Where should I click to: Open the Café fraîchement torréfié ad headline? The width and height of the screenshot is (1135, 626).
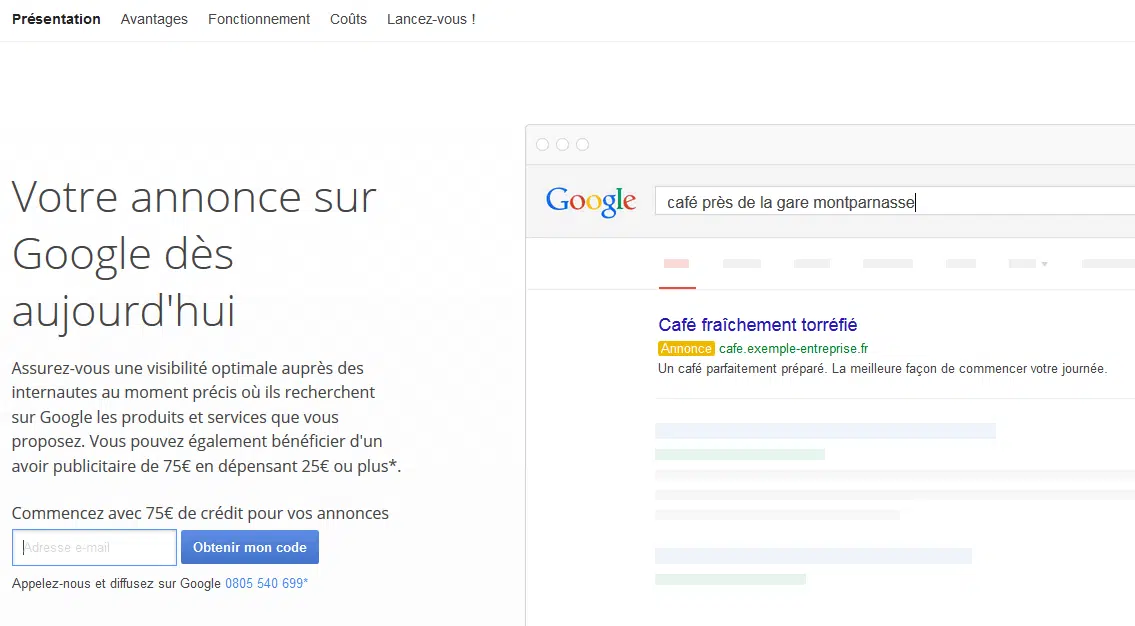click(x=757, y=325)
